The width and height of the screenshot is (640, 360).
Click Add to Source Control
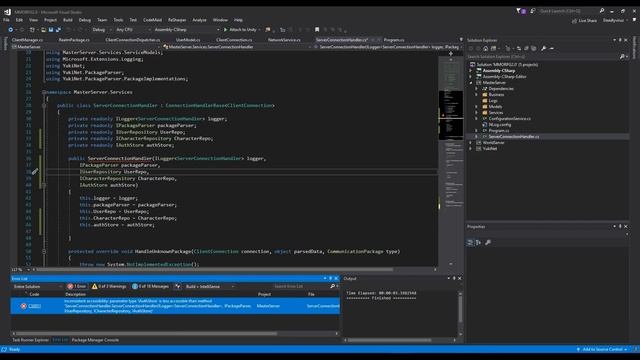pyautogui.click(x=602, y=349)
